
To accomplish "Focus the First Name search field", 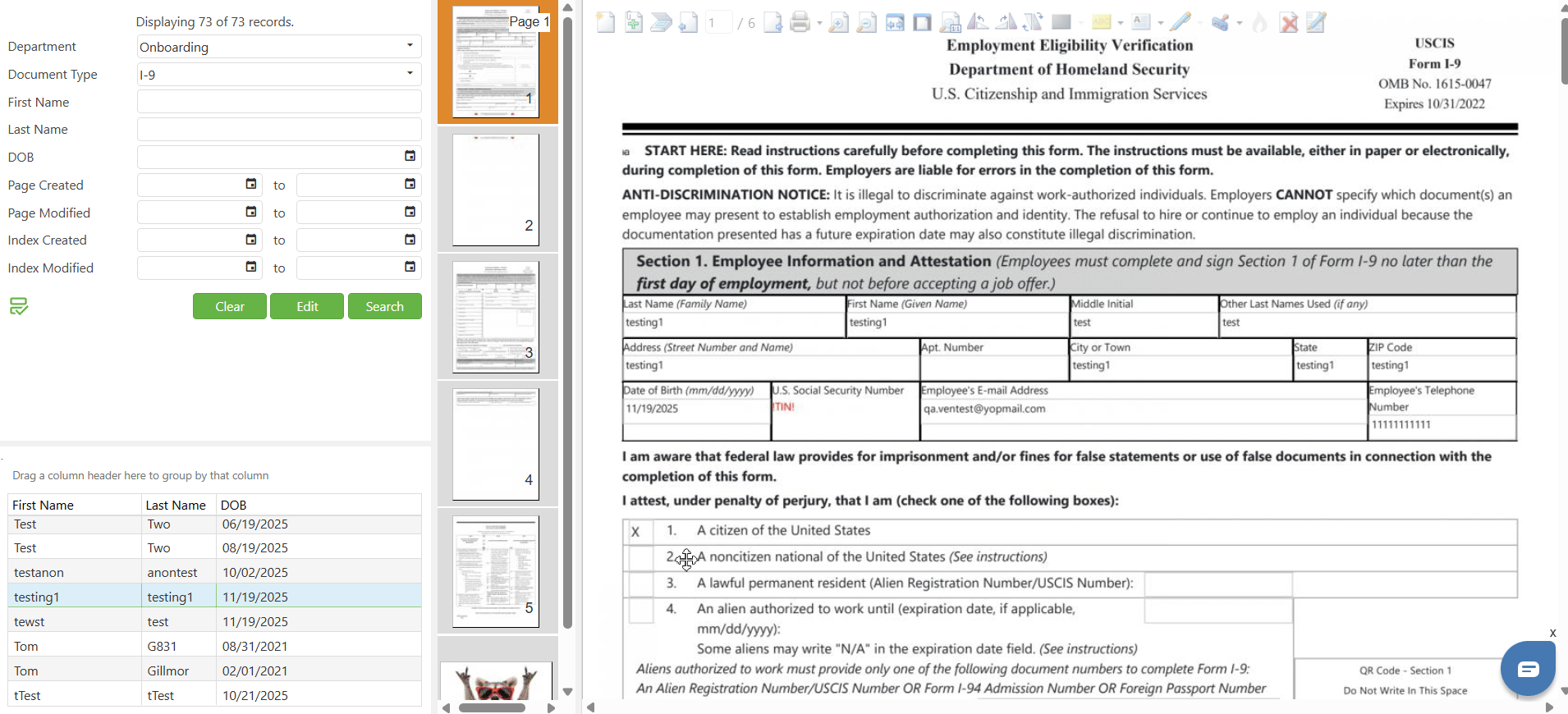I will tap(279, 102).
